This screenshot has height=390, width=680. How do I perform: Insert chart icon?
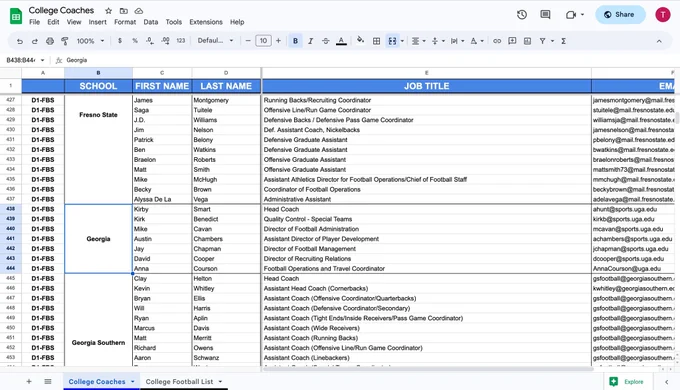(527, 41)
